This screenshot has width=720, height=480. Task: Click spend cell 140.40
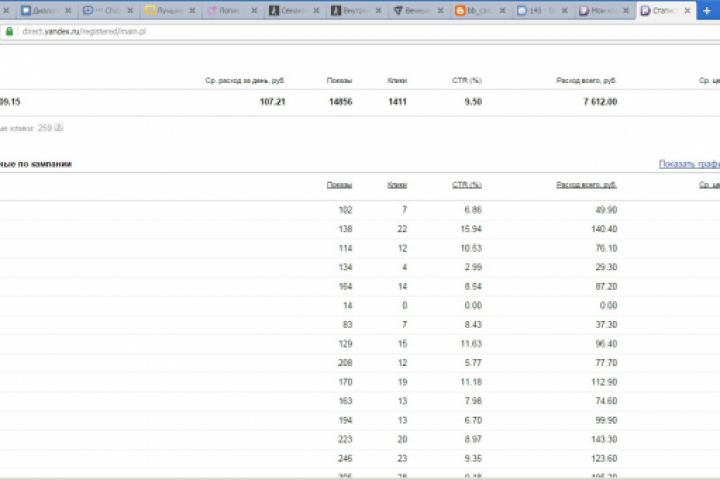pos(604,229)
